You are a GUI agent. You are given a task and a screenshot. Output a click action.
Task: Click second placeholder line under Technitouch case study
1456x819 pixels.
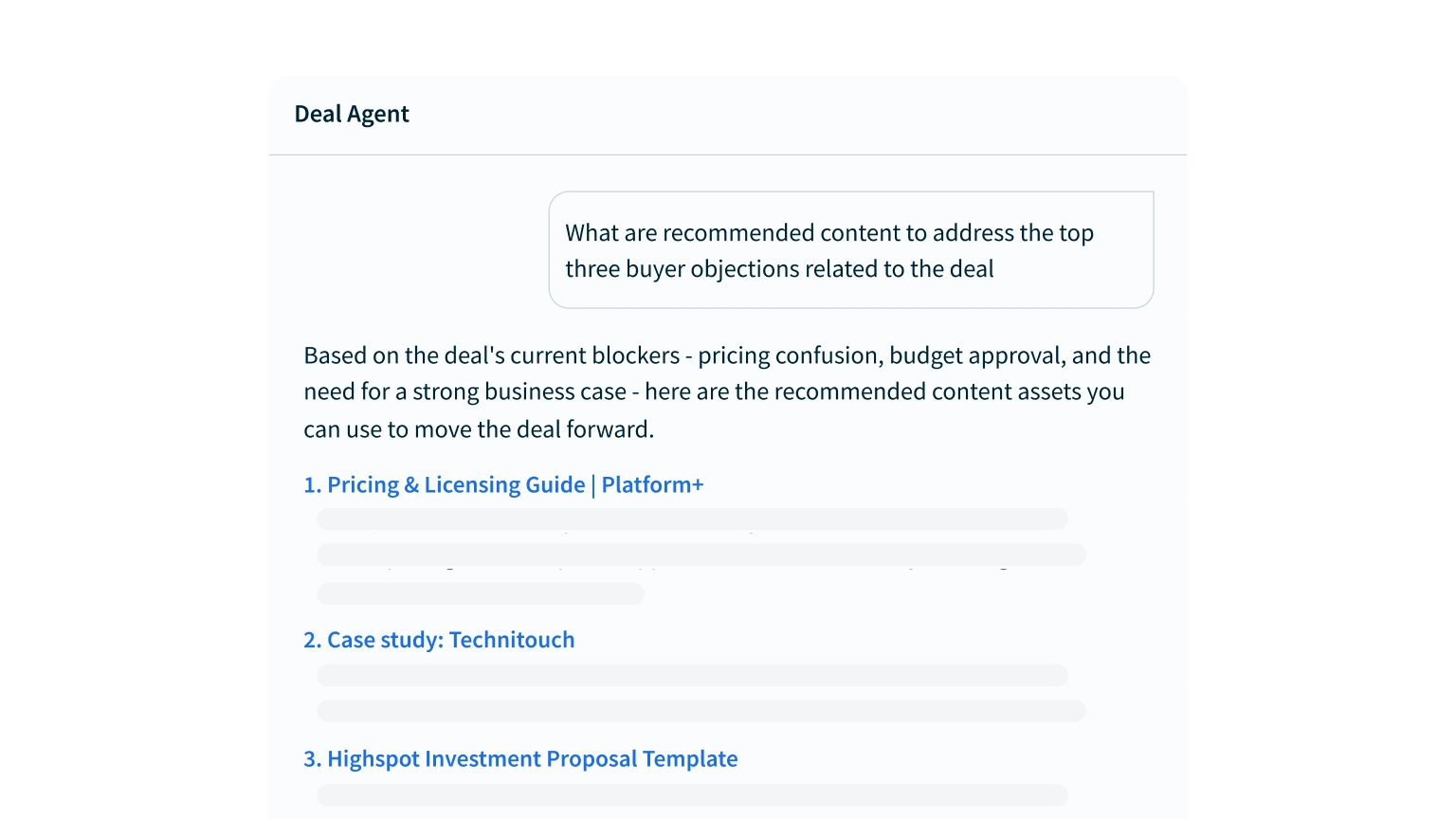(701, 711)
